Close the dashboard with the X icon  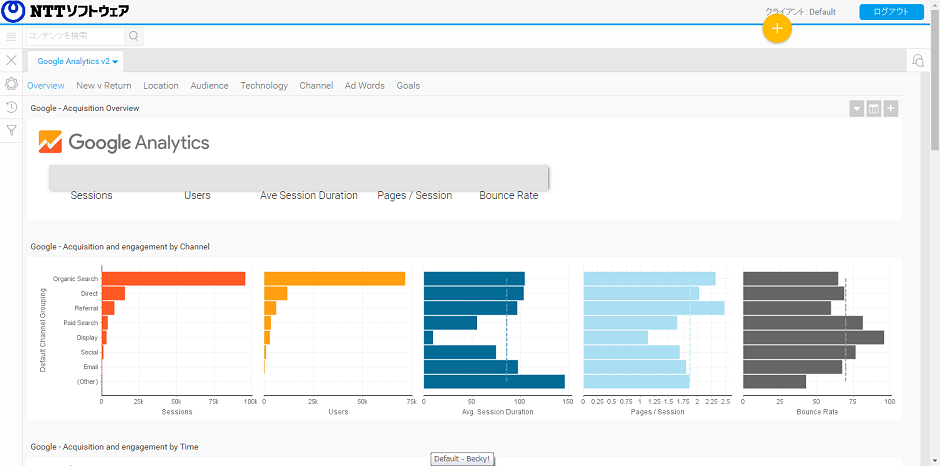tap(11, 60)
